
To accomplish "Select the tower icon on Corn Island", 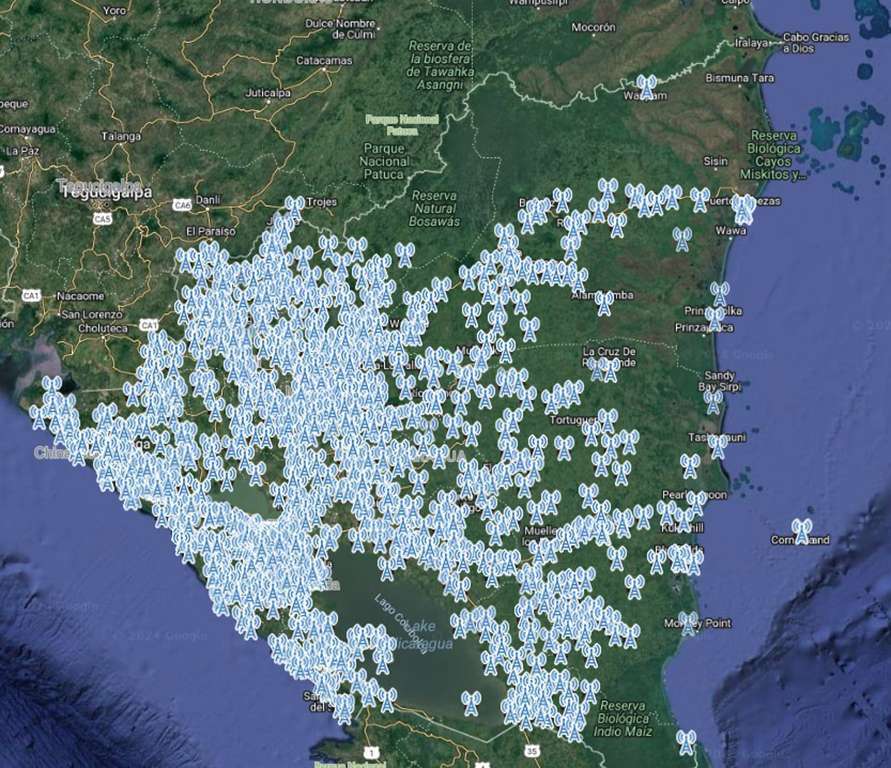I will point(801,531).
